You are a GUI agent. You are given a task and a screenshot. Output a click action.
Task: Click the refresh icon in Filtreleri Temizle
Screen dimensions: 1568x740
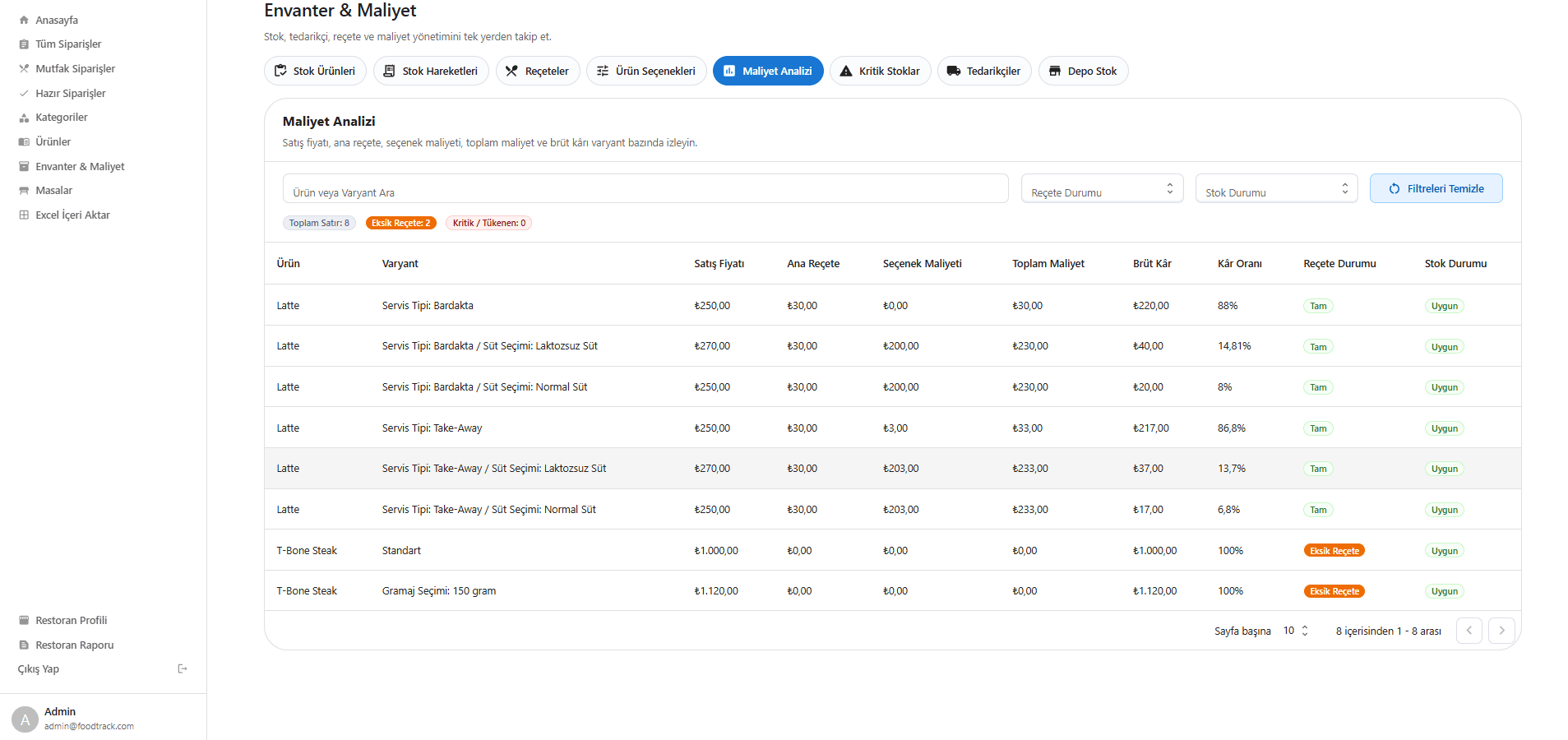click(x=1395, y=188)
